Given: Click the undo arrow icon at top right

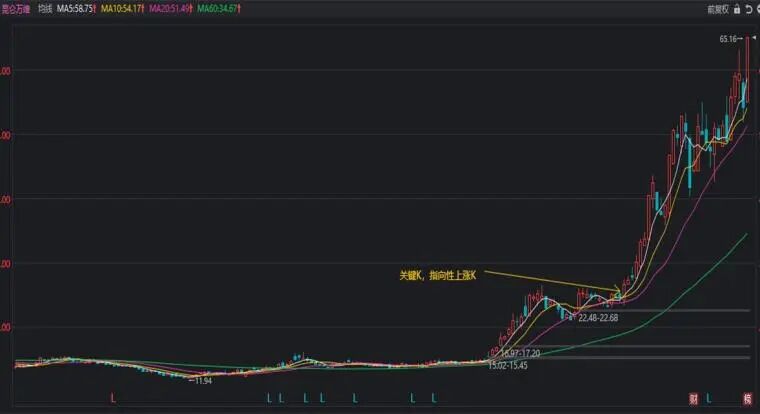Looking at the screenshot, I should tap(748, 9).
